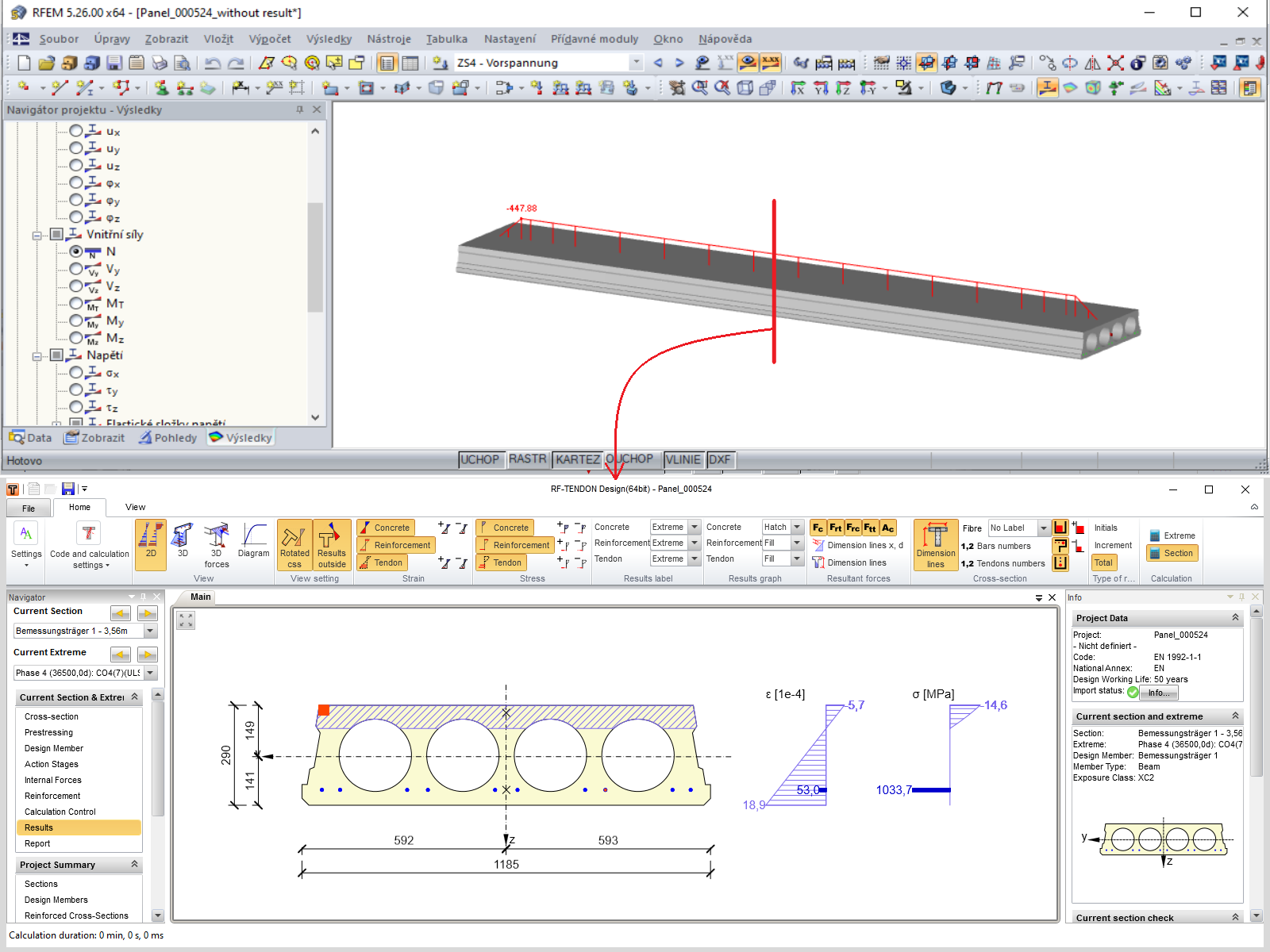The image size is (1270, 952).
Task: Open Current Extreme Phase 4 dropdown
Action: (x=150, y=673)
